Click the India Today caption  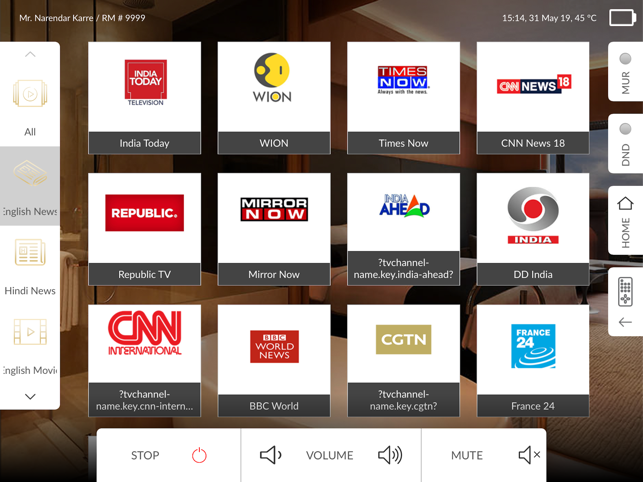144,143
